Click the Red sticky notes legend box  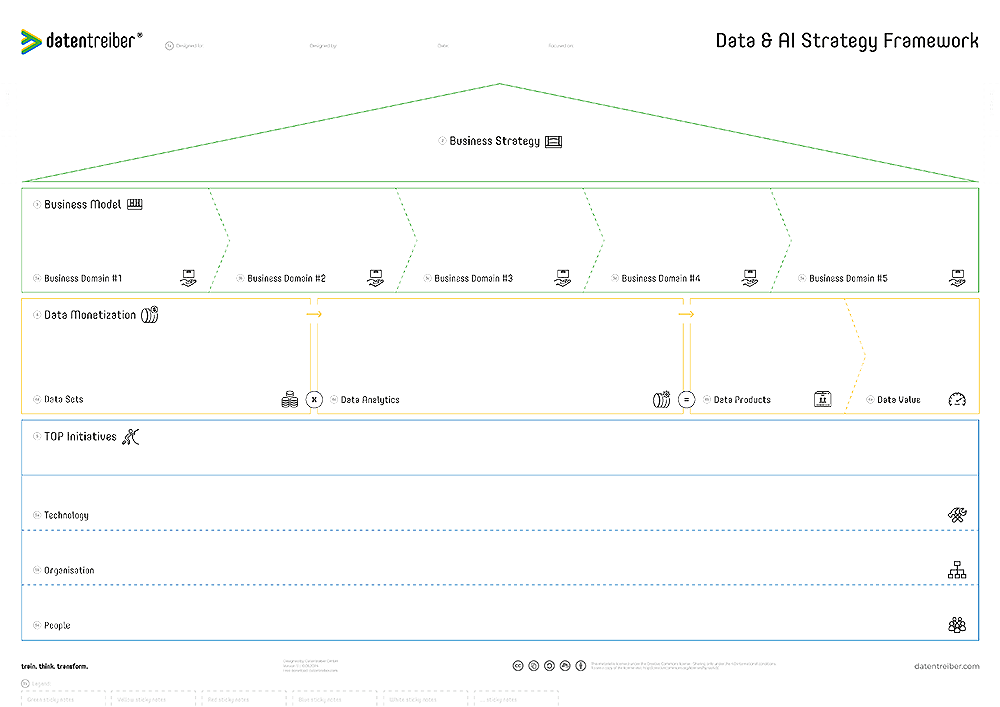tap(244, 699)
